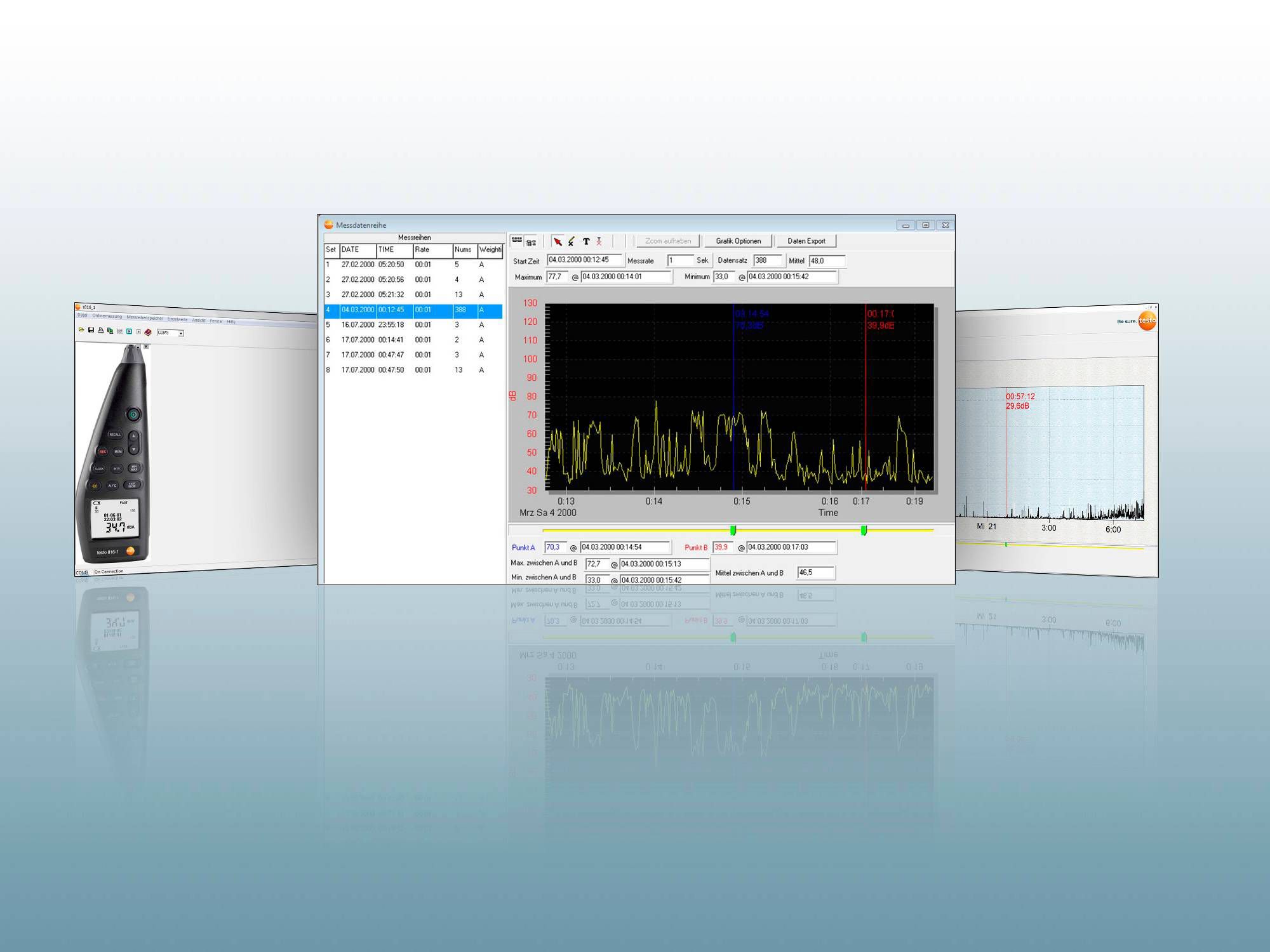Click the save floppy disk icon
Image resolution: width=1270 pixels, height=952 pixels.
[91, 330]
